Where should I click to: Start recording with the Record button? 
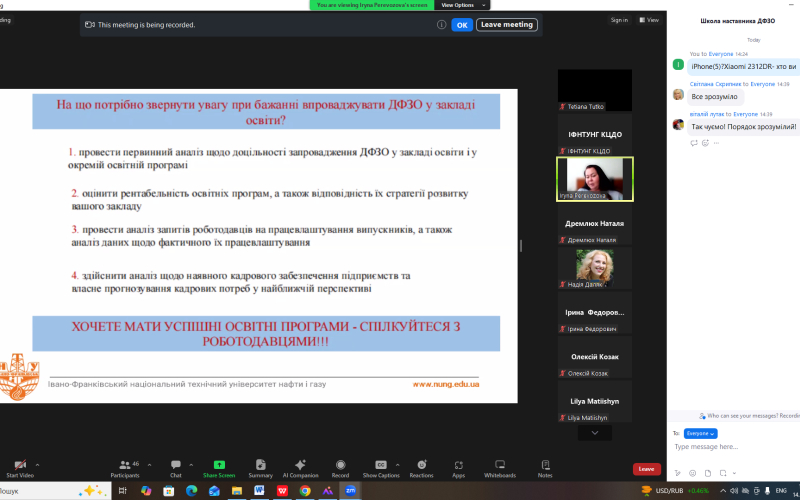pos(340,468)
